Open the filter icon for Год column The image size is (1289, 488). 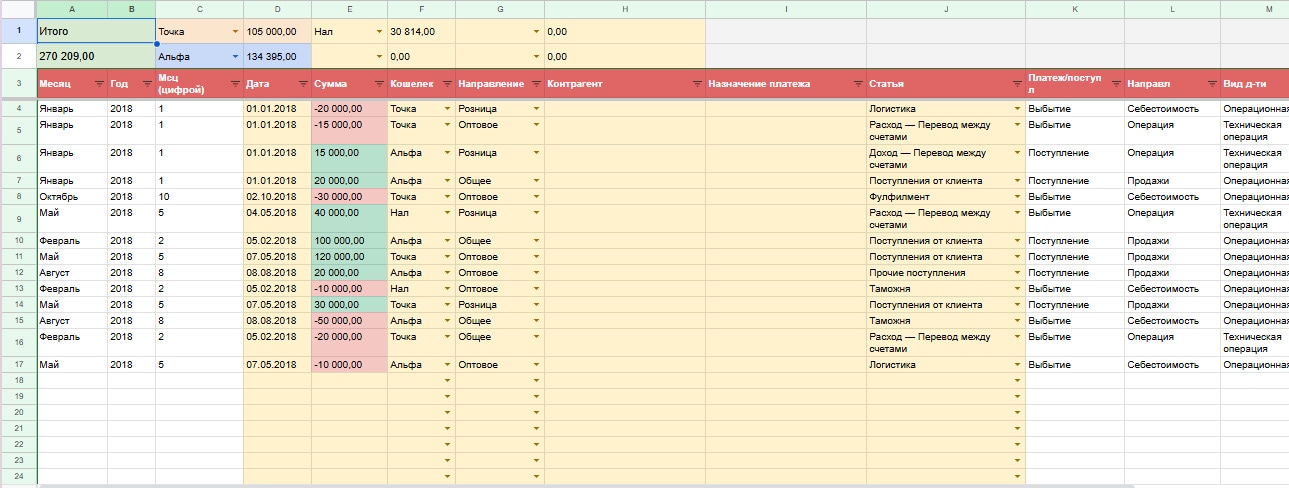[146, 84]
